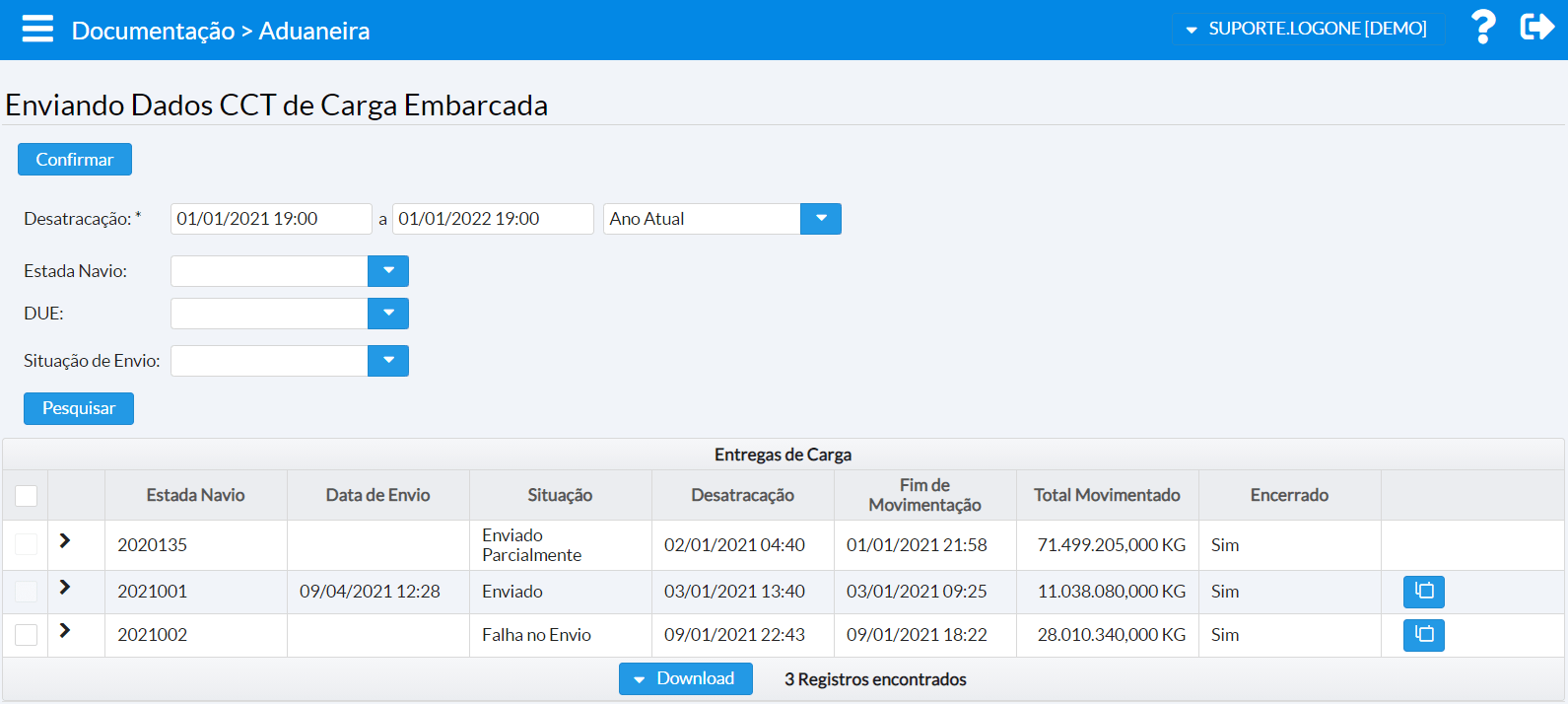Click the Confirmar button
The height and width of the screenshot is (704, 1568).
click(x=75, y=160)
